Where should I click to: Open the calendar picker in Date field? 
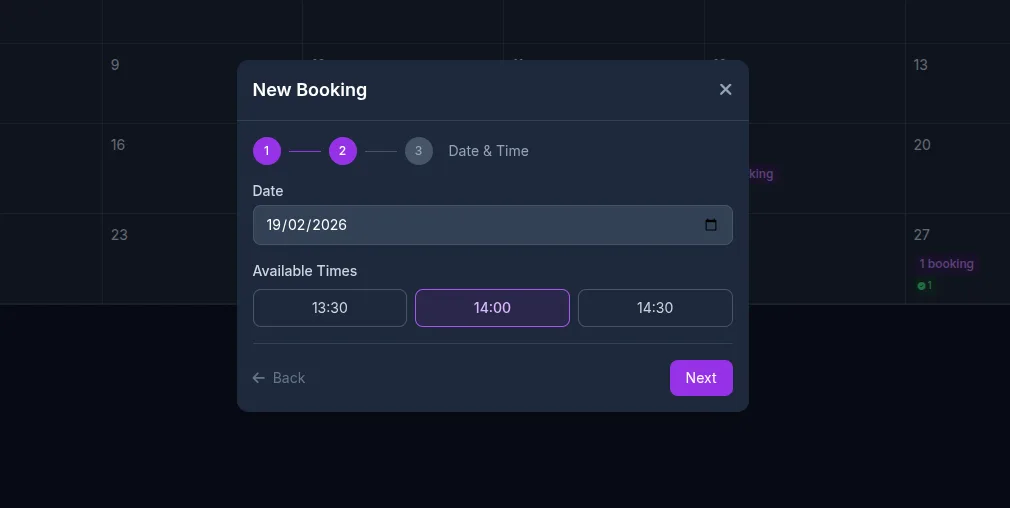point(711,225)
